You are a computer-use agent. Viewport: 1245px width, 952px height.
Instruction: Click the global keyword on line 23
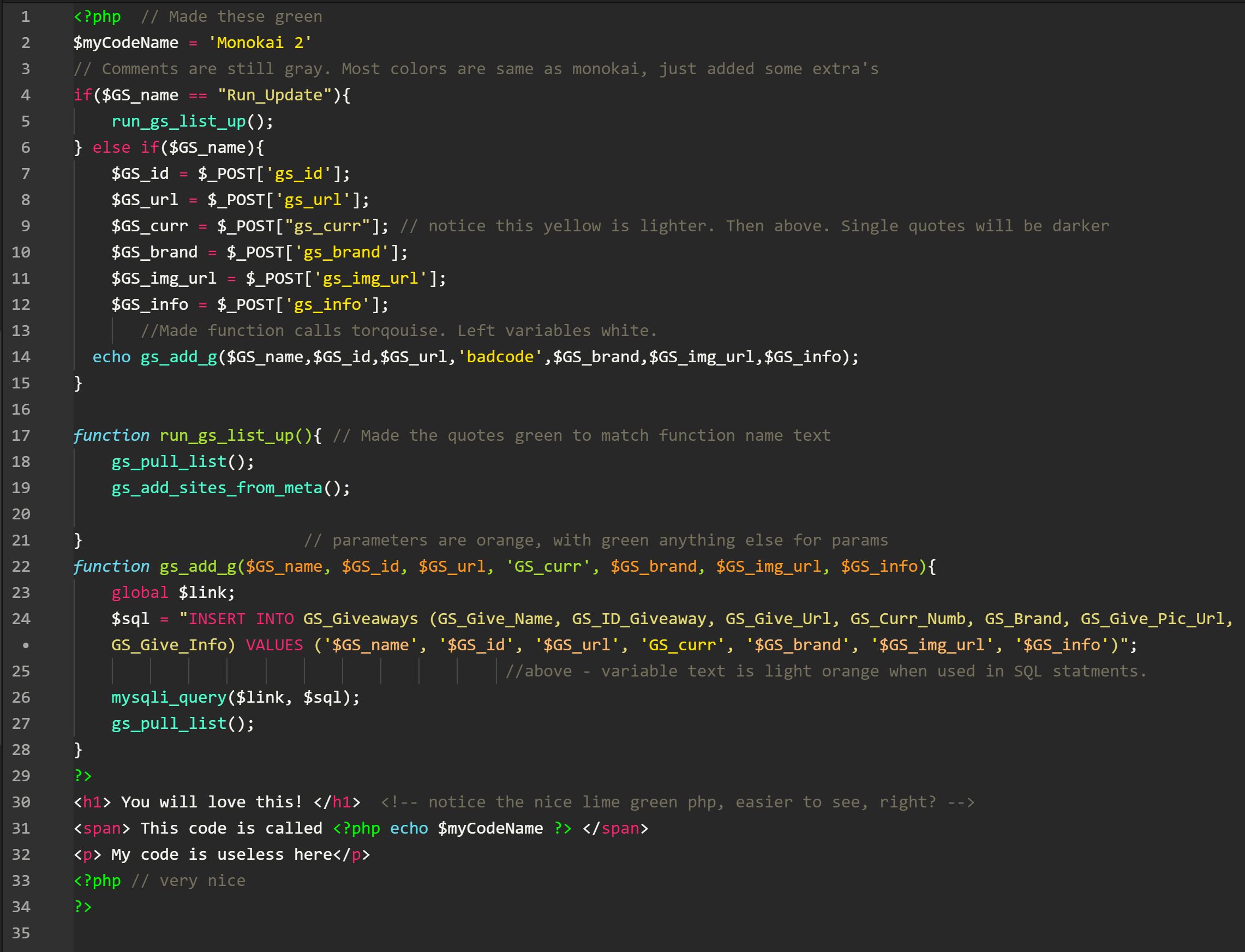(140, 592)
